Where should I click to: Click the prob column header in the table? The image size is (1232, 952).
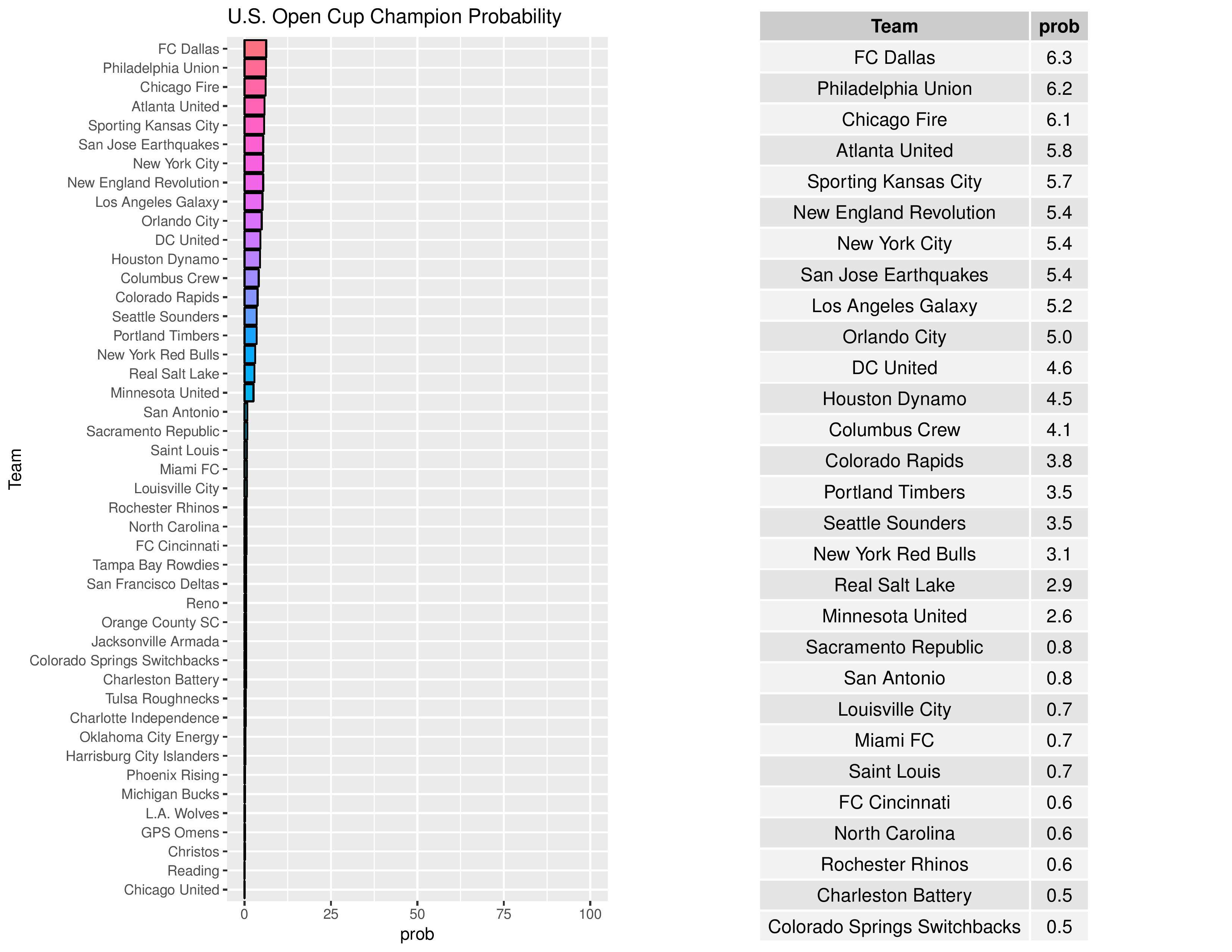[1058, 27]
